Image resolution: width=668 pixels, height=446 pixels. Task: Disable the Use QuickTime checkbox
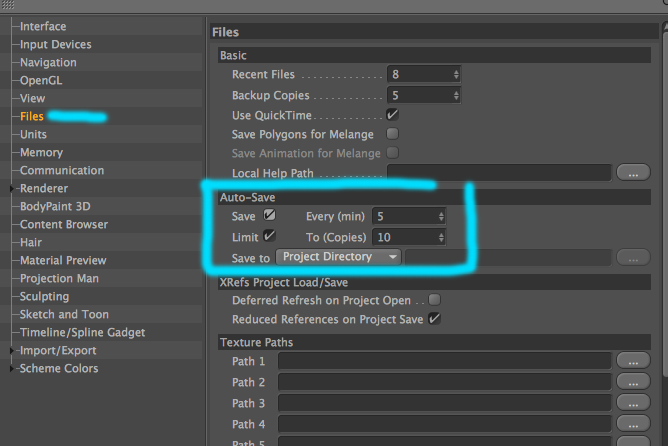tap(392, 115)
